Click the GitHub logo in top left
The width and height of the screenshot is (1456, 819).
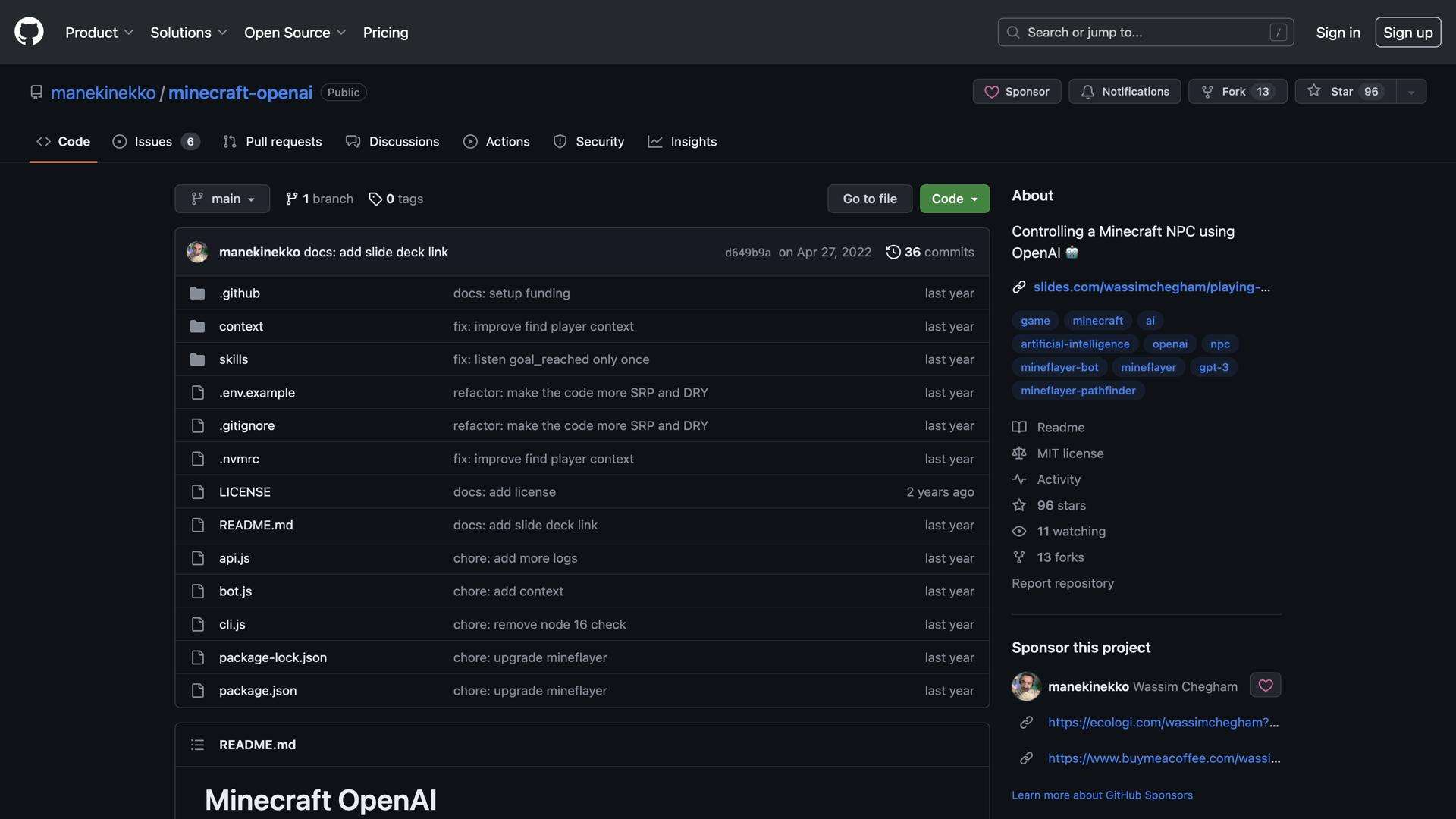[28, 31]
